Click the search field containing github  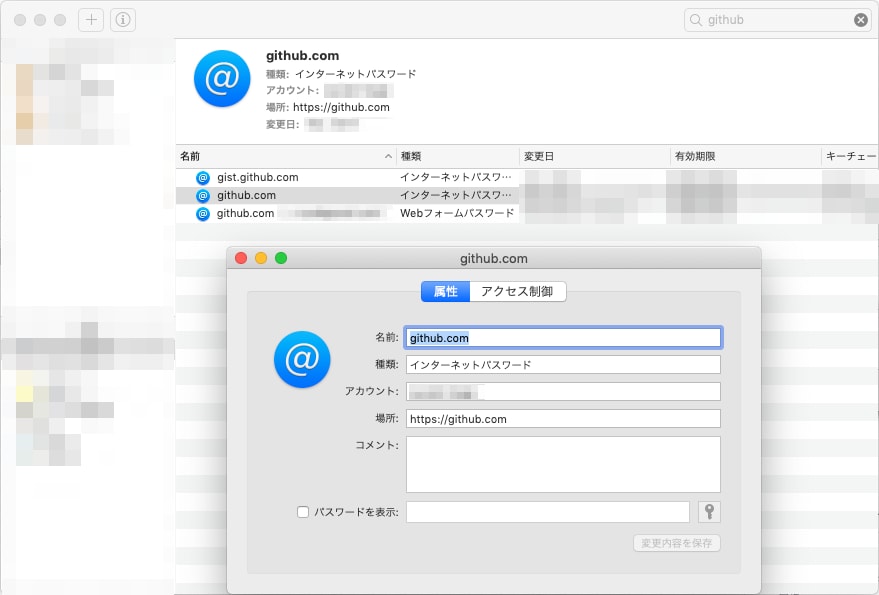[x=778, y=20]
